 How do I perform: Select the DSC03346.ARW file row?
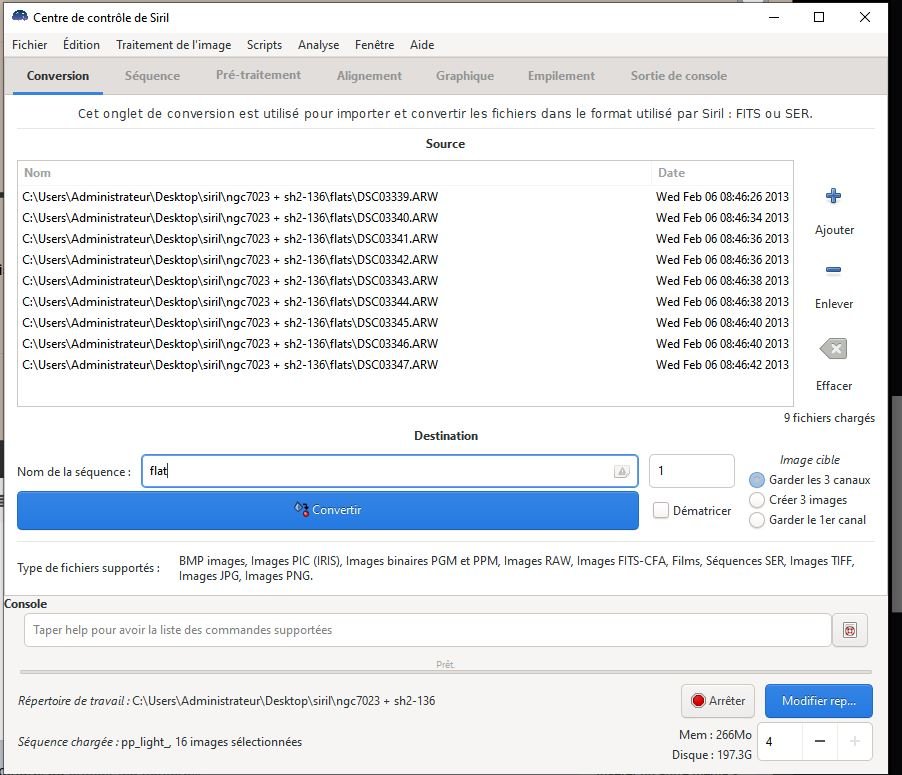point(405,344)
